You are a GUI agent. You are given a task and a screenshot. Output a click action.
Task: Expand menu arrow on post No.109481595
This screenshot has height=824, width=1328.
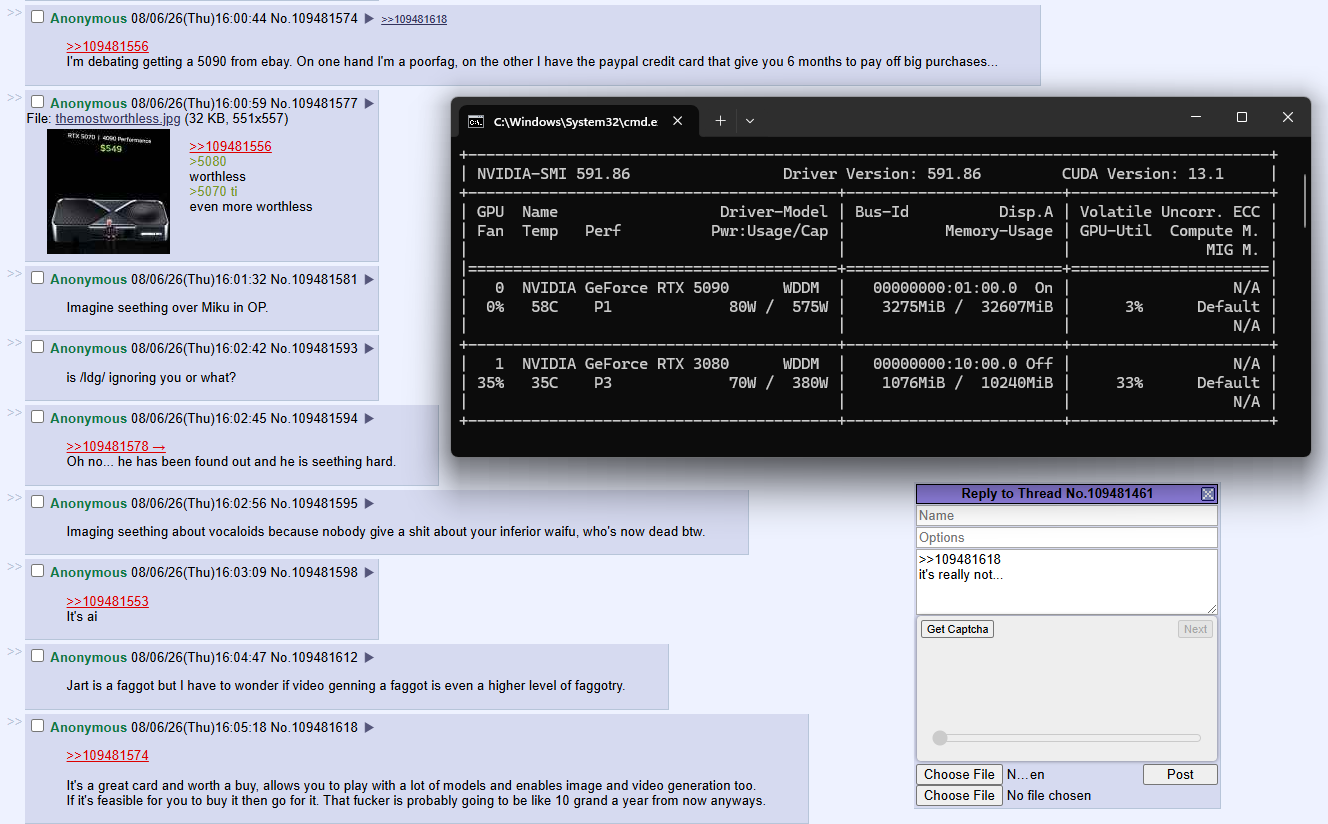click(x=369, y=503)
